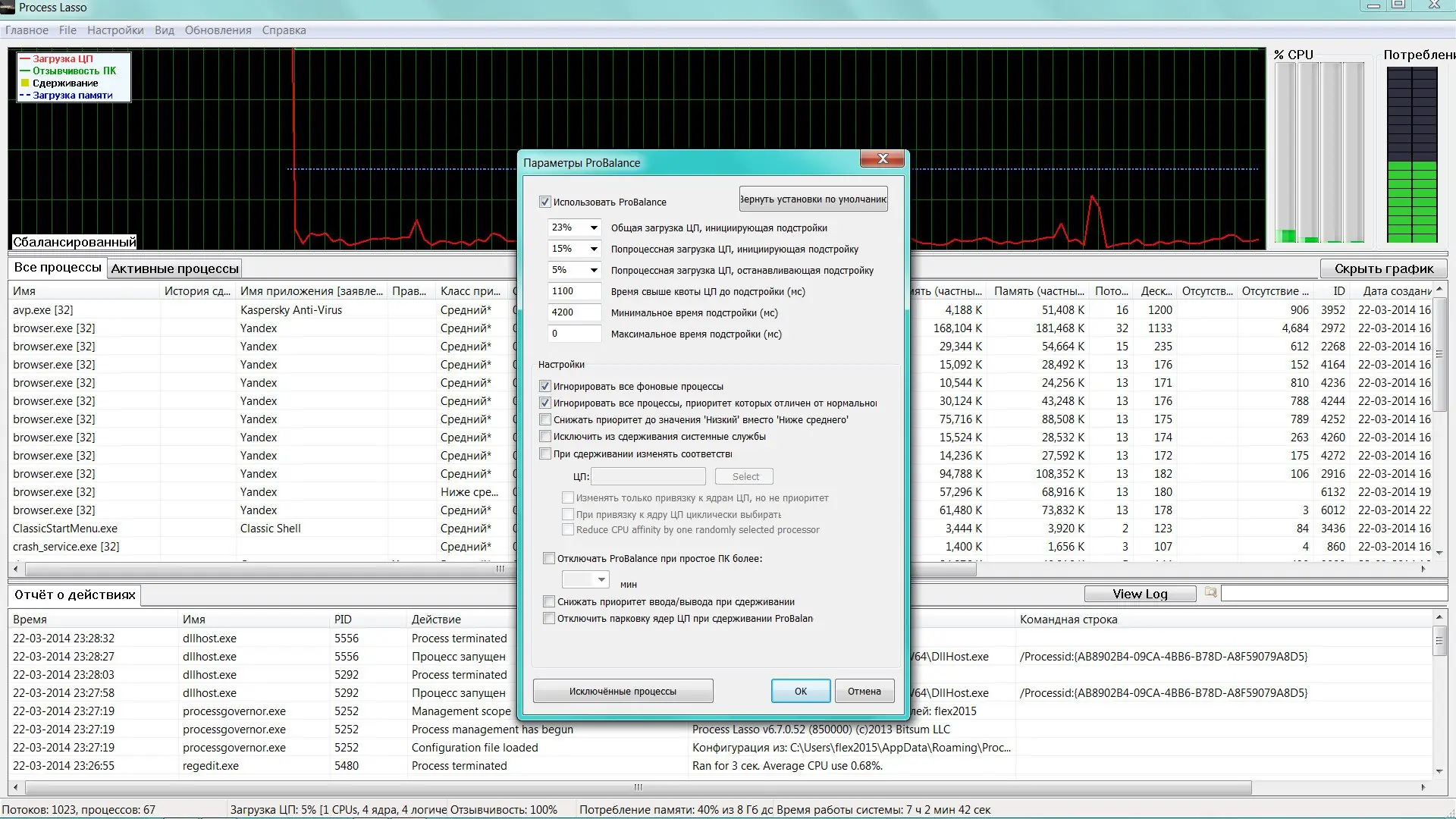
Task: Toggle Игнорировать все фоновые процессы checkbox
Action: coord(544,386)
